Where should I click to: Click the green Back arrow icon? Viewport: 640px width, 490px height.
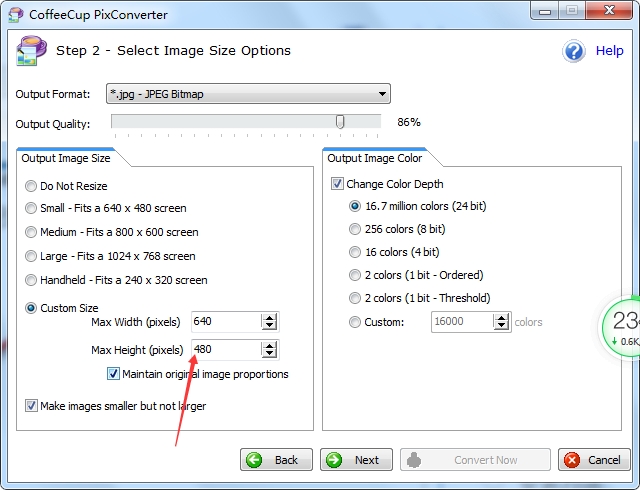[x=254, y=460]
